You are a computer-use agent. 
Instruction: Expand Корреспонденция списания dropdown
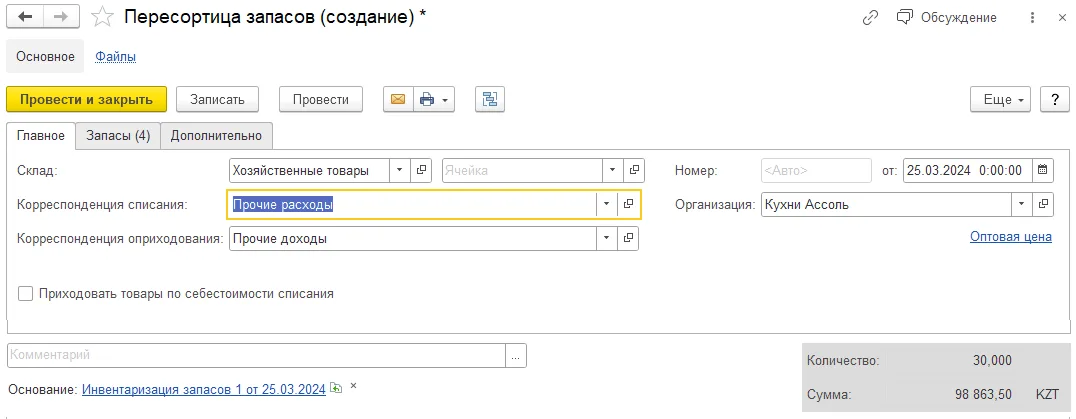[606, 204]
